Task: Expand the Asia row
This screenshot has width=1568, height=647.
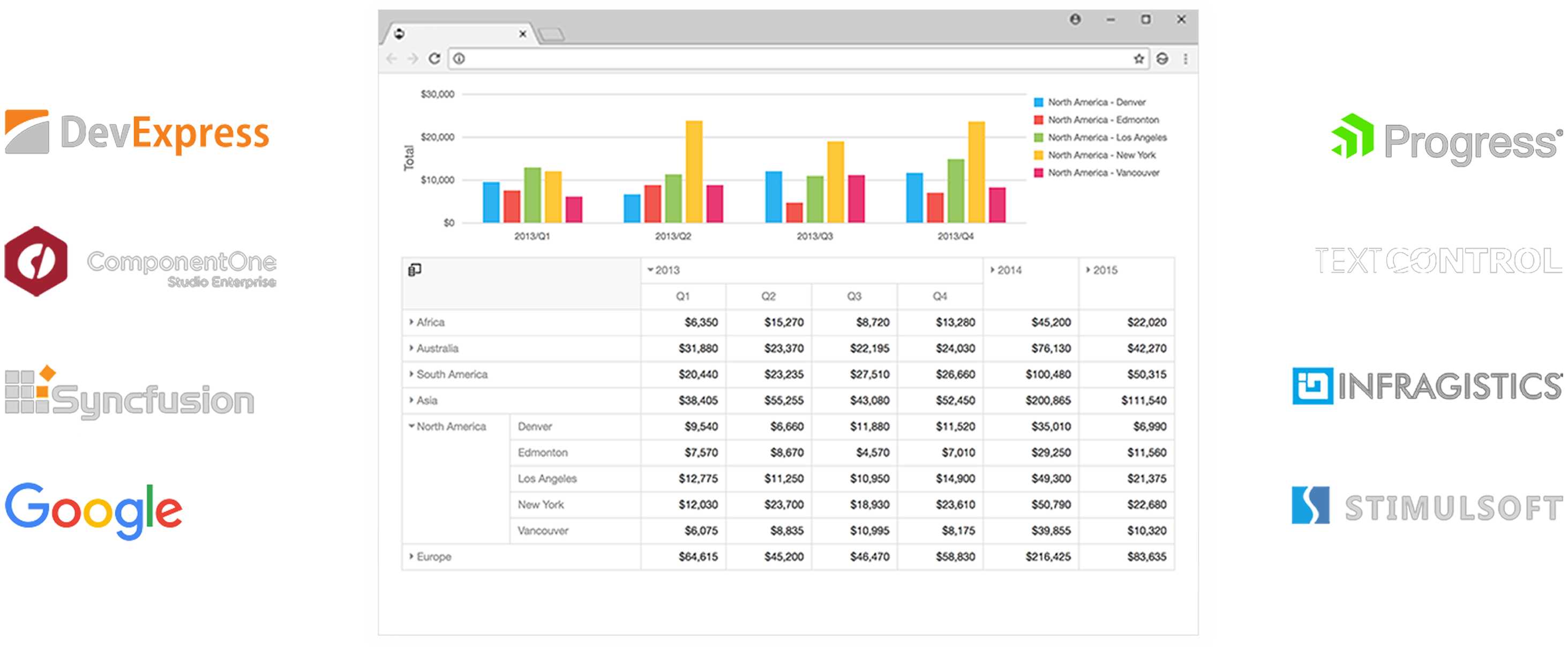Action: click(411, 400)
